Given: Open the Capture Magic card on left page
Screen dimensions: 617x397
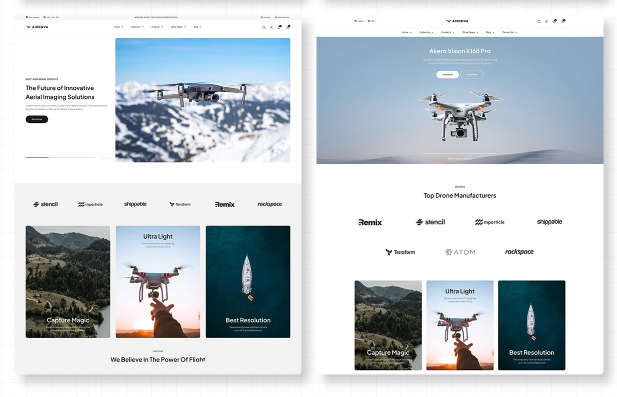Looking at the screenshot, I should [x=68, y=282].
